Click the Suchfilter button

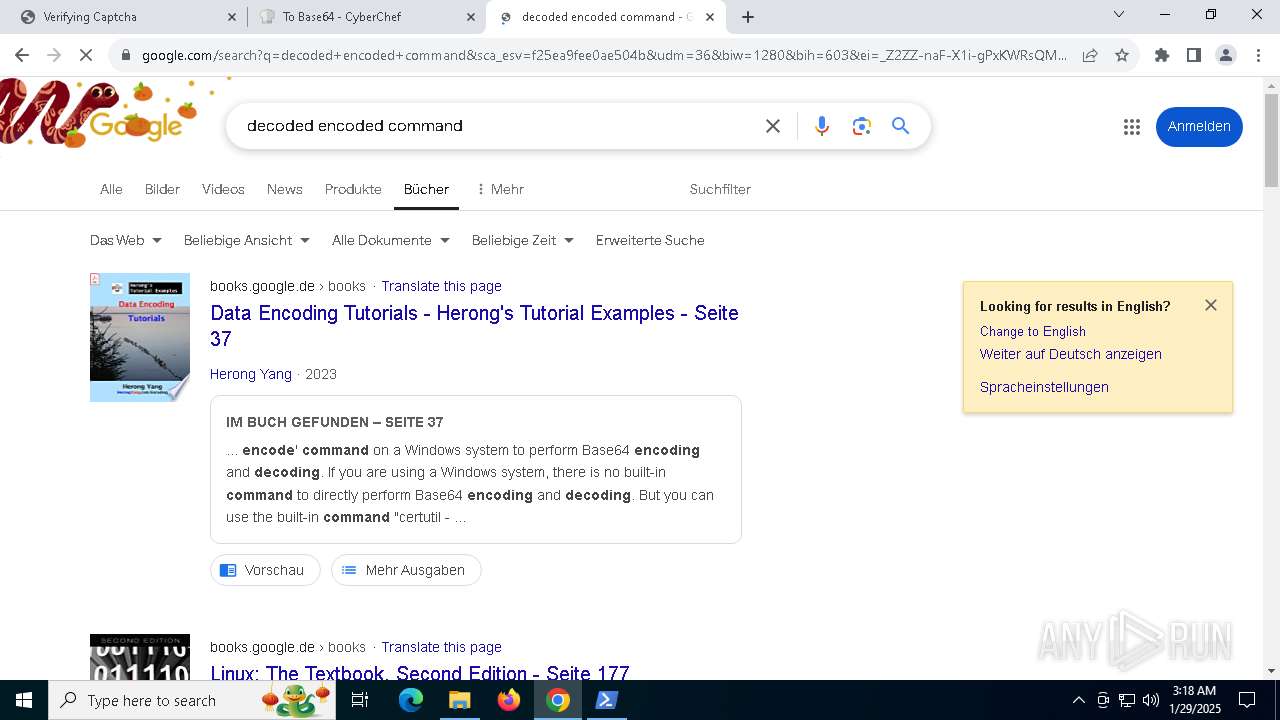click(x=720, y=189)
